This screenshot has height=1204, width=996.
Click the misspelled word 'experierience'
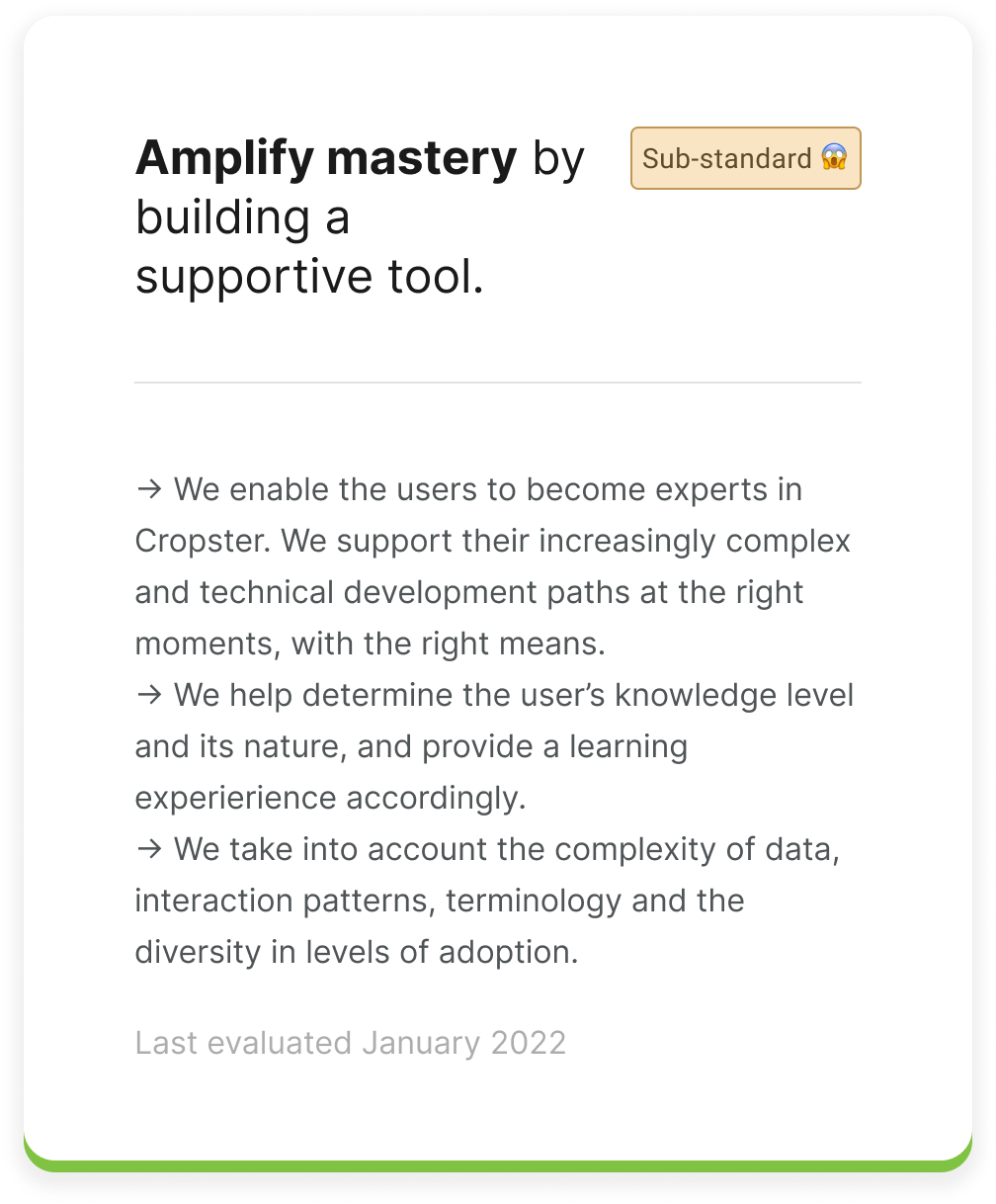pos(251,798)
